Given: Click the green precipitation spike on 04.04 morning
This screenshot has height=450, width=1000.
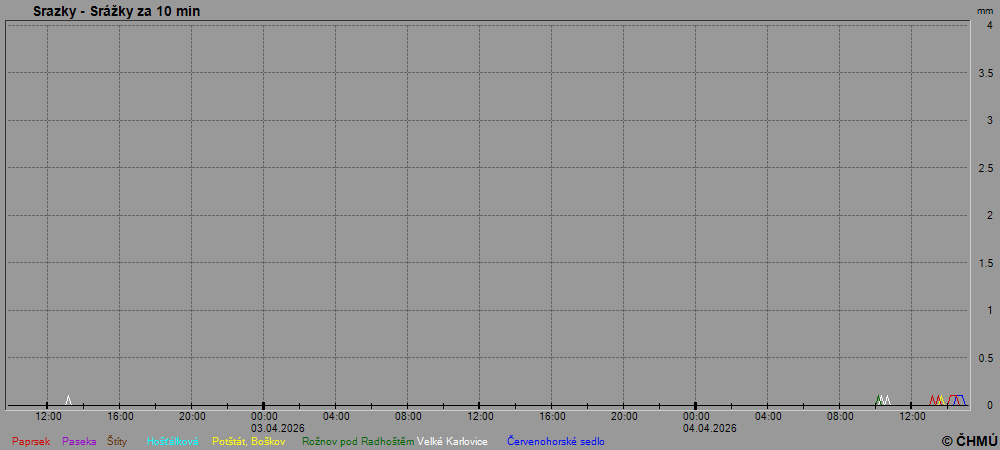Looking at the screenshot, I should (879, 400).
